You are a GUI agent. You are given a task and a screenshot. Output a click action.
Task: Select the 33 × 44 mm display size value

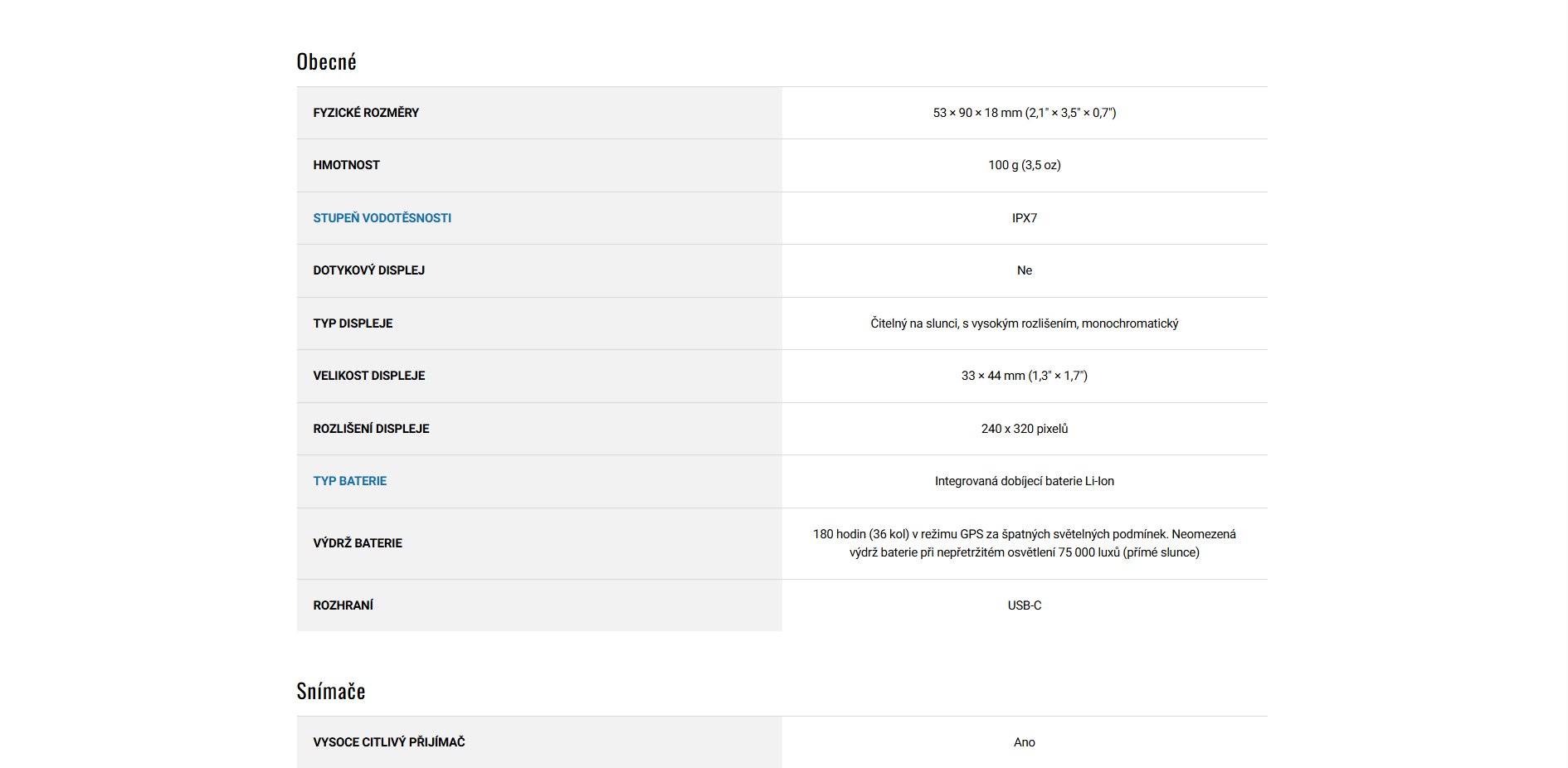point(1024,376)
